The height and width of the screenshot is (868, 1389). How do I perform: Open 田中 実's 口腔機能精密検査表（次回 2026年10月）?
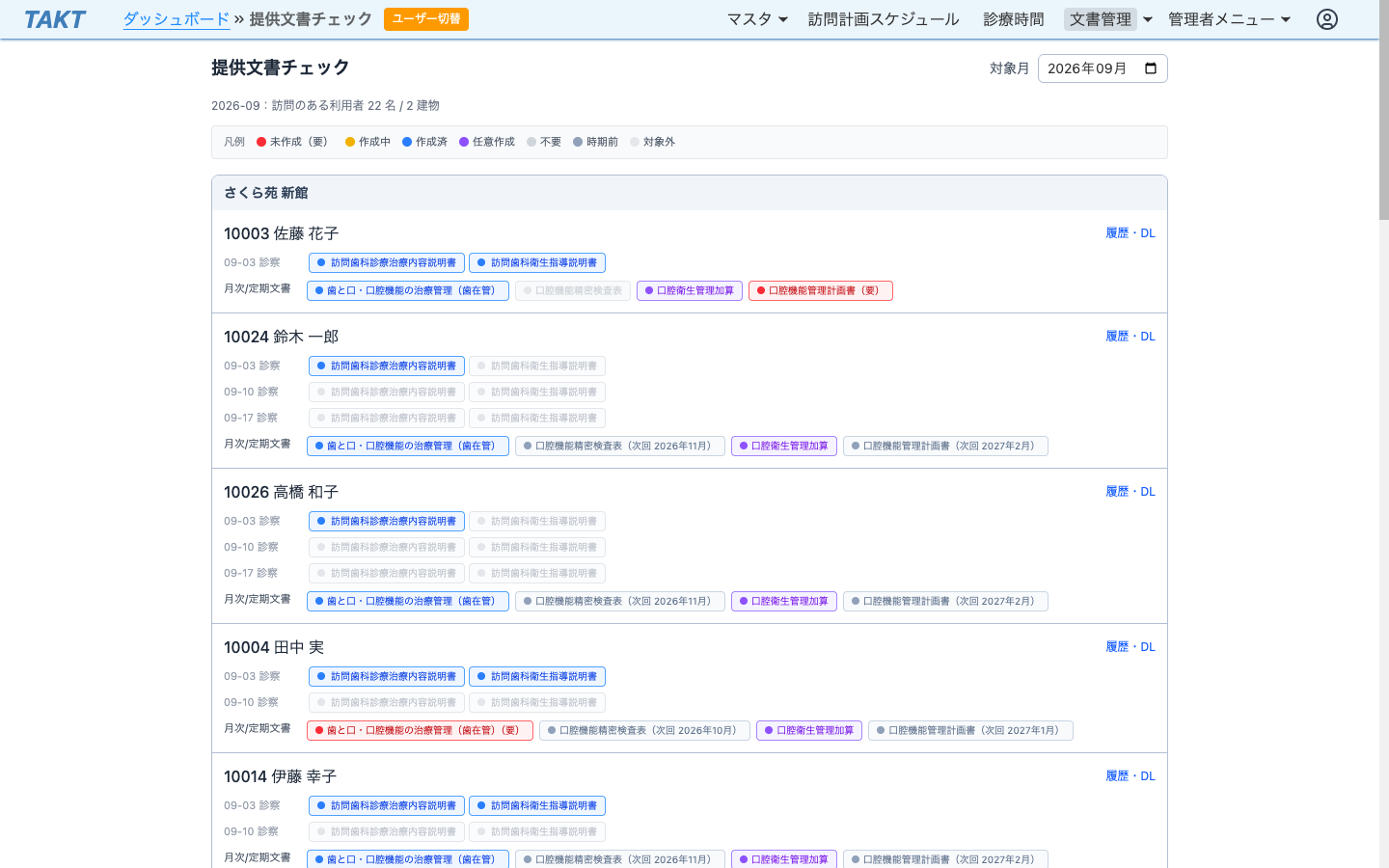pos(644,730)
